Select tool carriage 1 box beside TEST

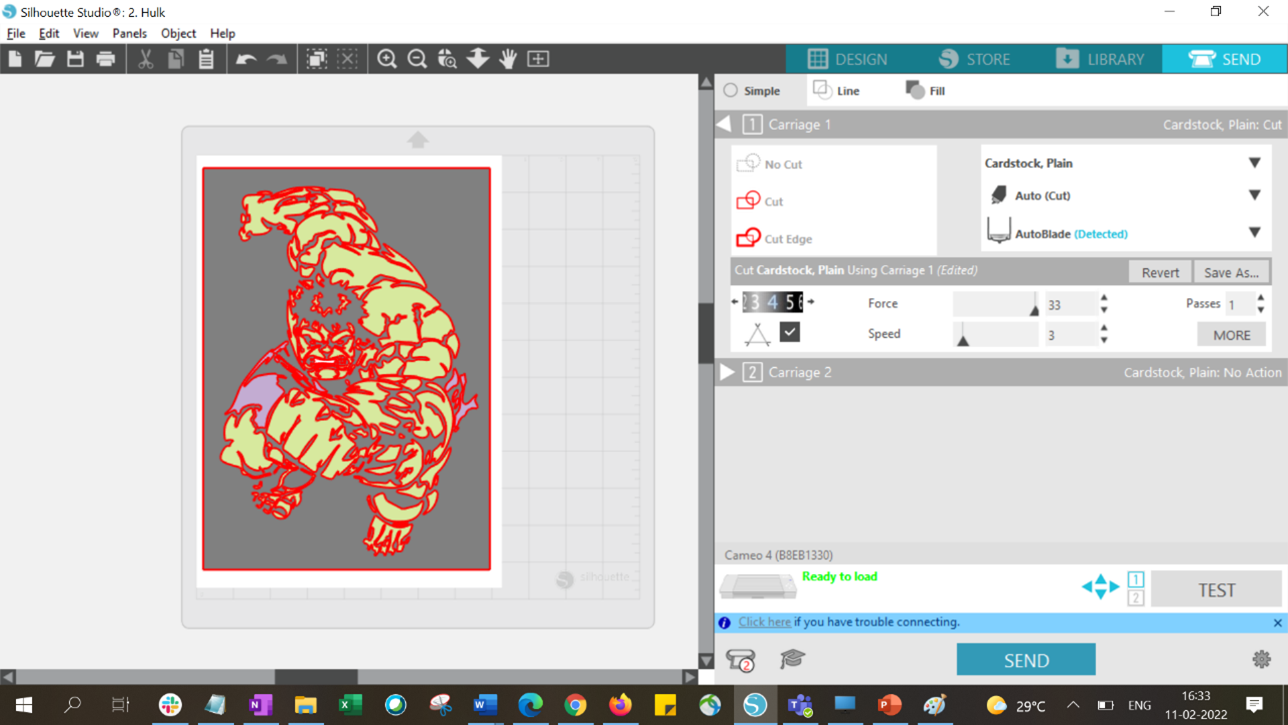(x=1135, y=580)
